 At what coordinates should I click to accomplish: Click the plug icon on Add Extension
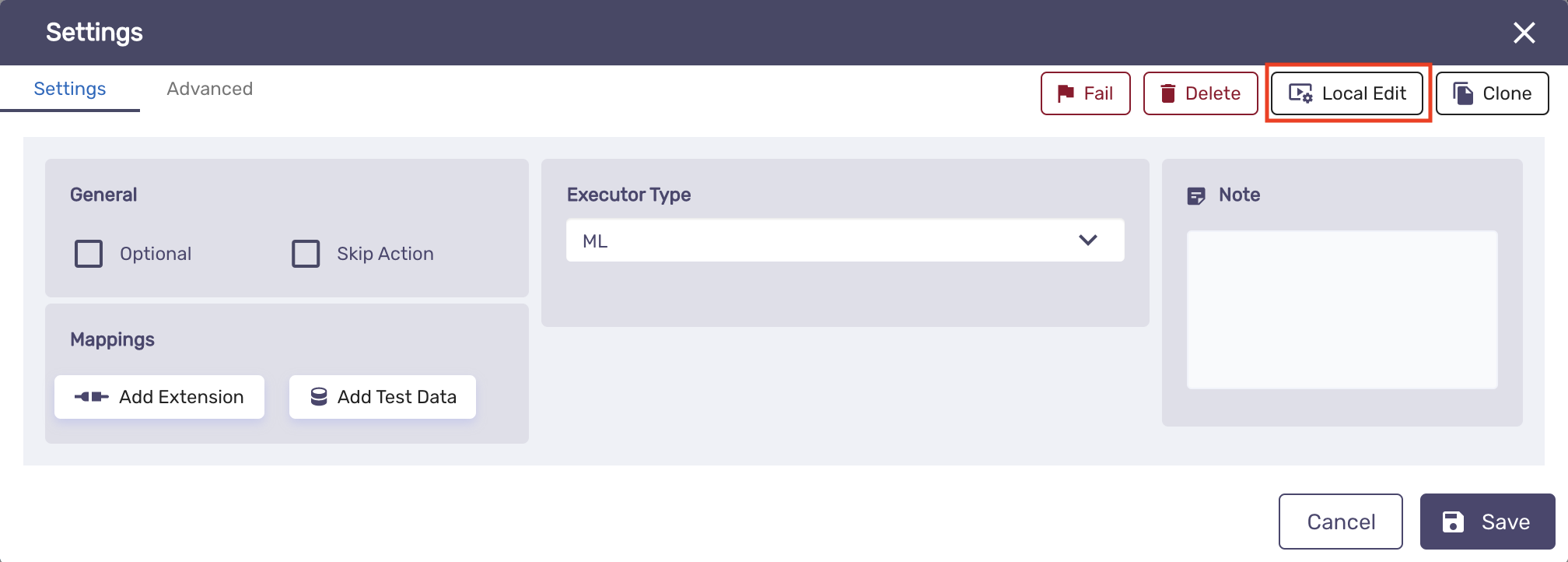point(91,397)
